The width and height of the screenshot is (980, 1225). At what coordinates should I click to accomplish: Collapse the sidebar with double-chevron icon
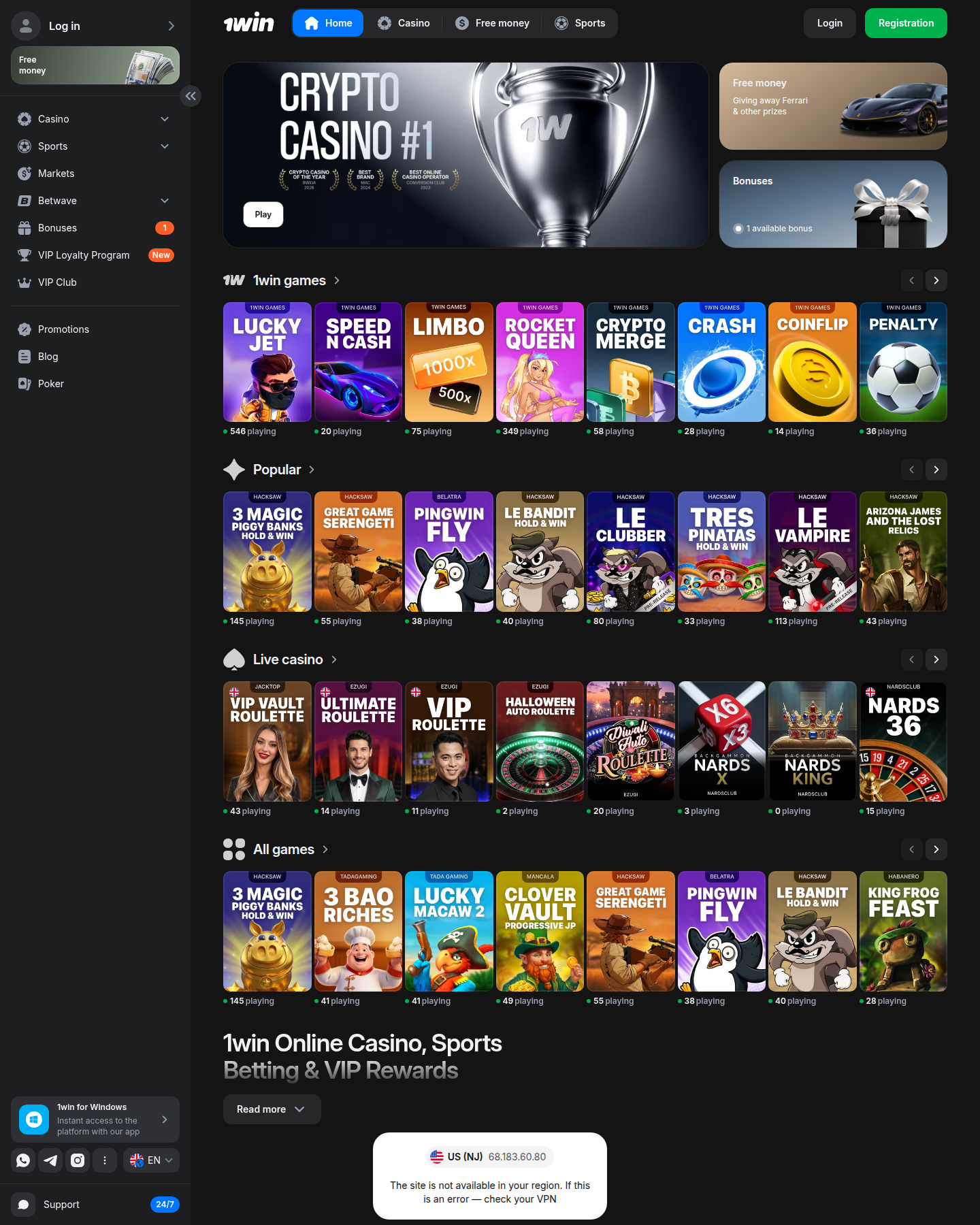coord(191,96)
